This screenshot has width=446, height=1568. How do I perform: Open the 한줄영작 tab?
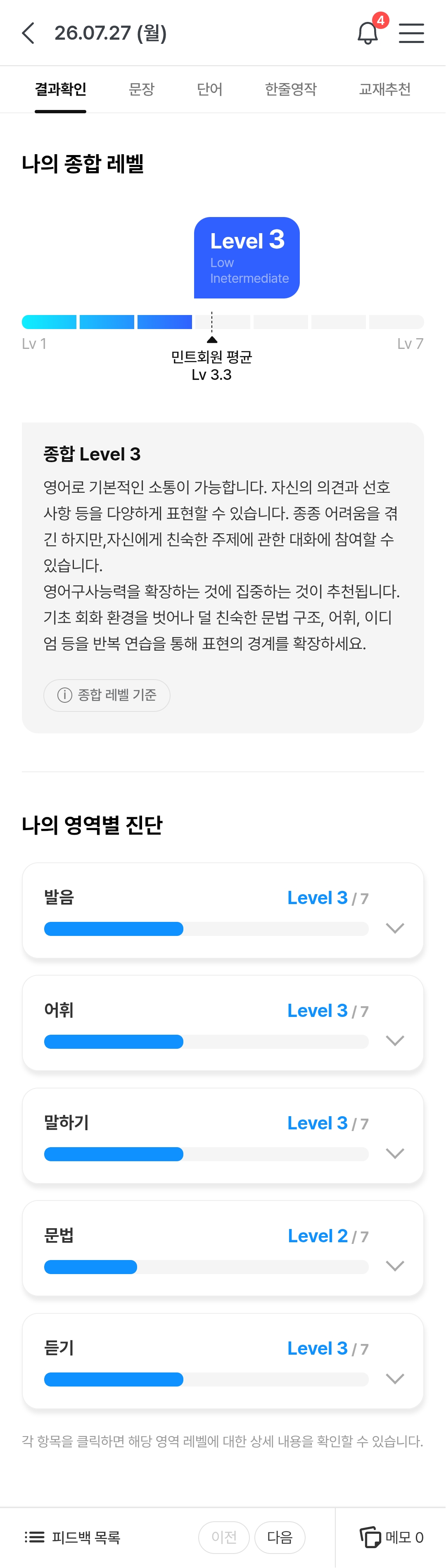coord(291,89)
